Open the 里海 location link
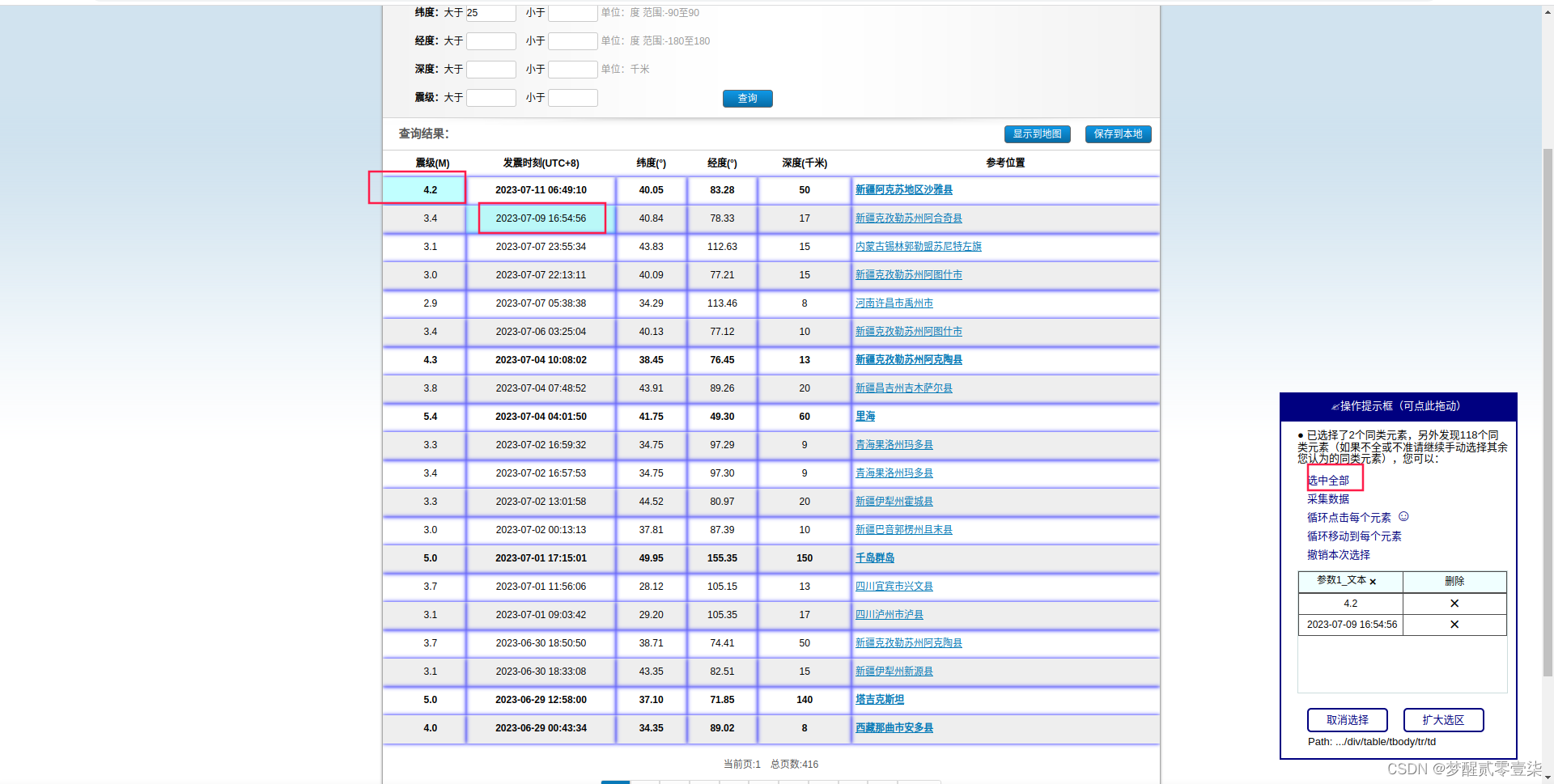 pyautogui.click(x=864, y=417)
